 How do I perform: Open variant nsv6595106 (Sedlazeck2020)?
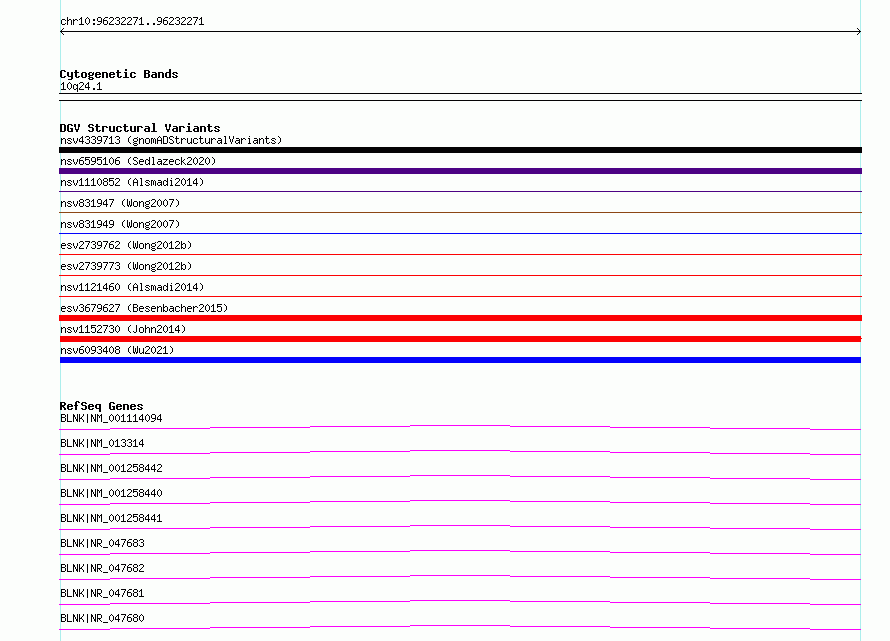[x=138, y=161]
